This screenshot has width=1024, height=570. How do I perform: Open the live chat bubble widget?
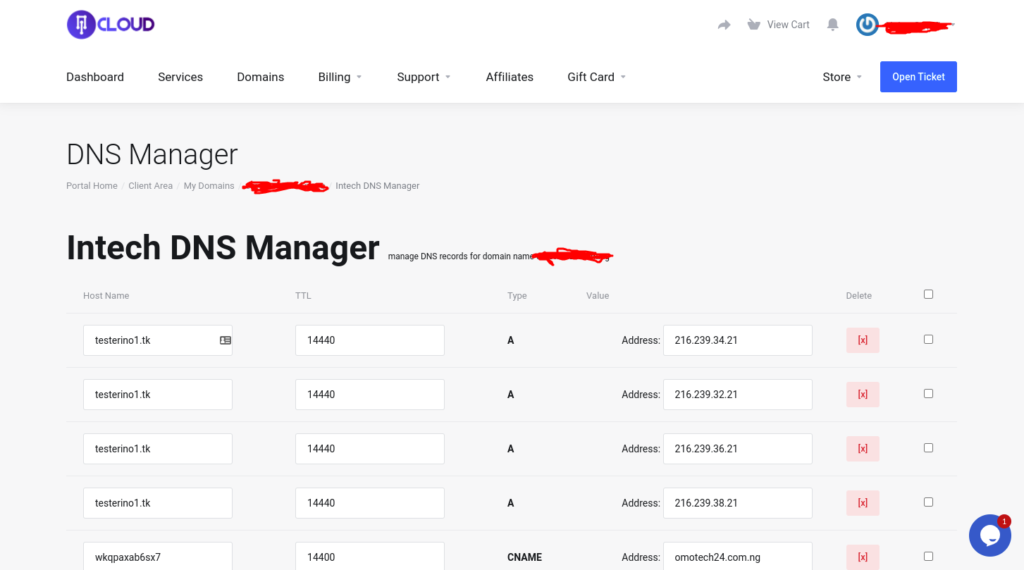[989, 535]
